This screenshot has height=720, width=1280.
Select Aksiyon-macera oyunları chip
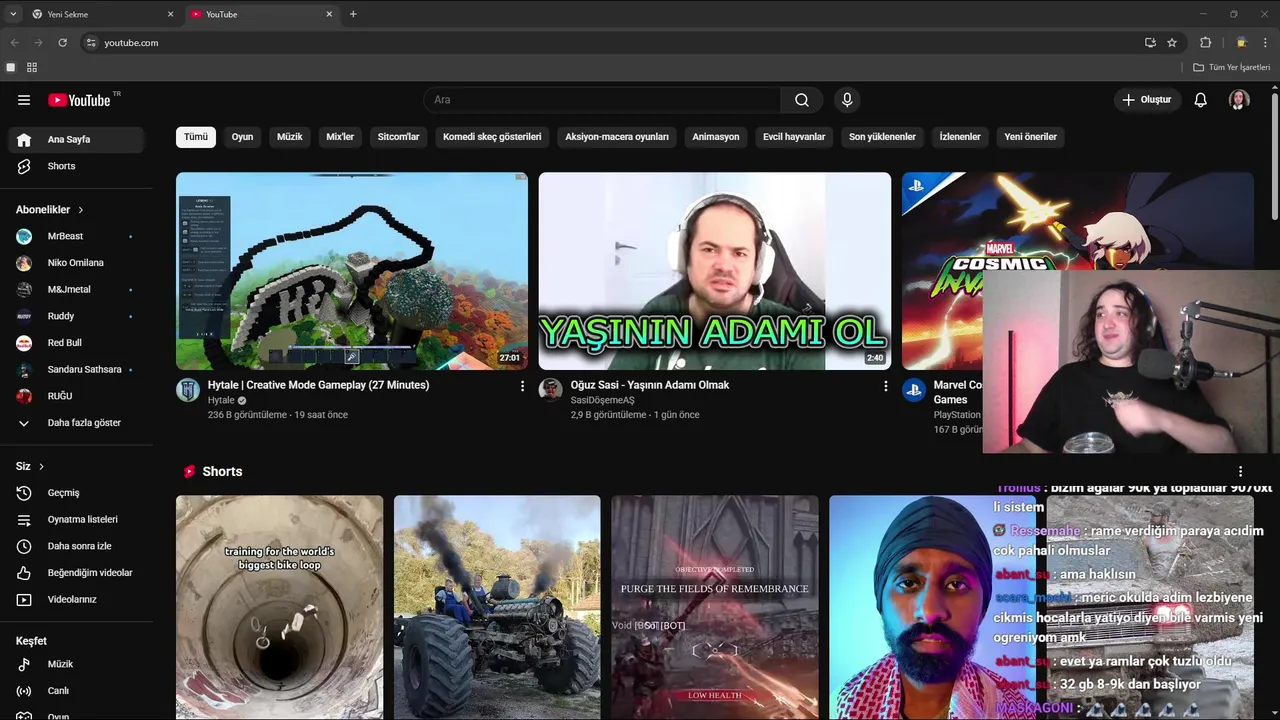point(617,137)
